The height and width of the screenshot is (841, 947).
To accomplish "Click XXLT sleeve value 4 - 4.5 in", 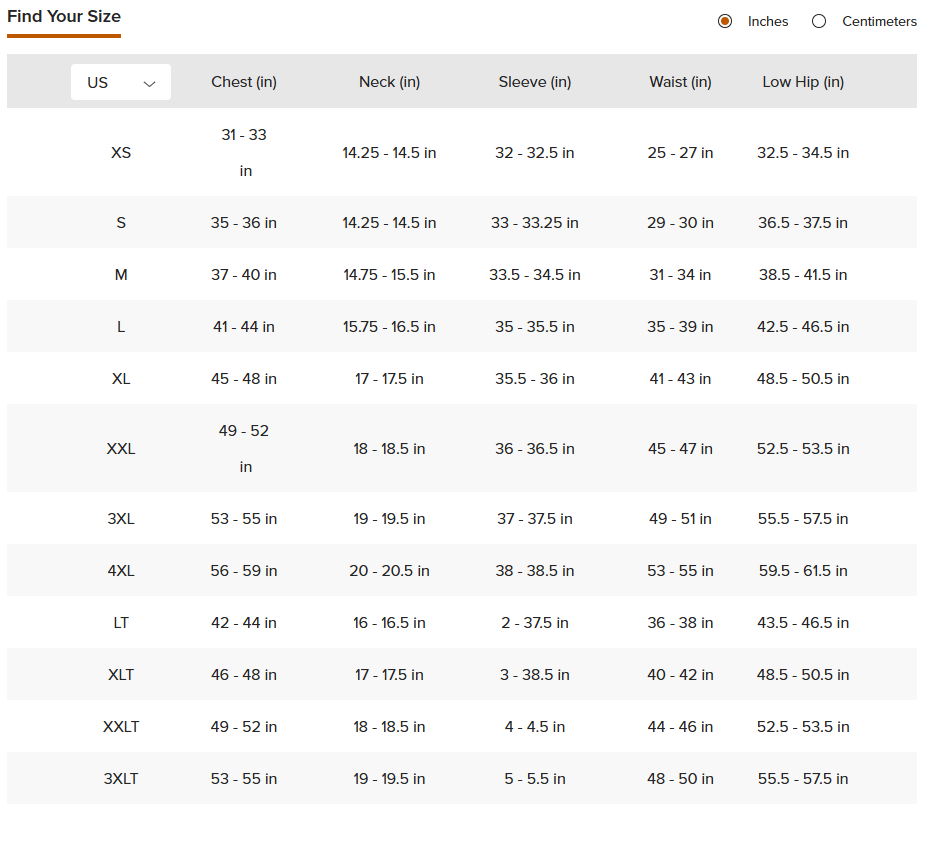I will 534,726.
